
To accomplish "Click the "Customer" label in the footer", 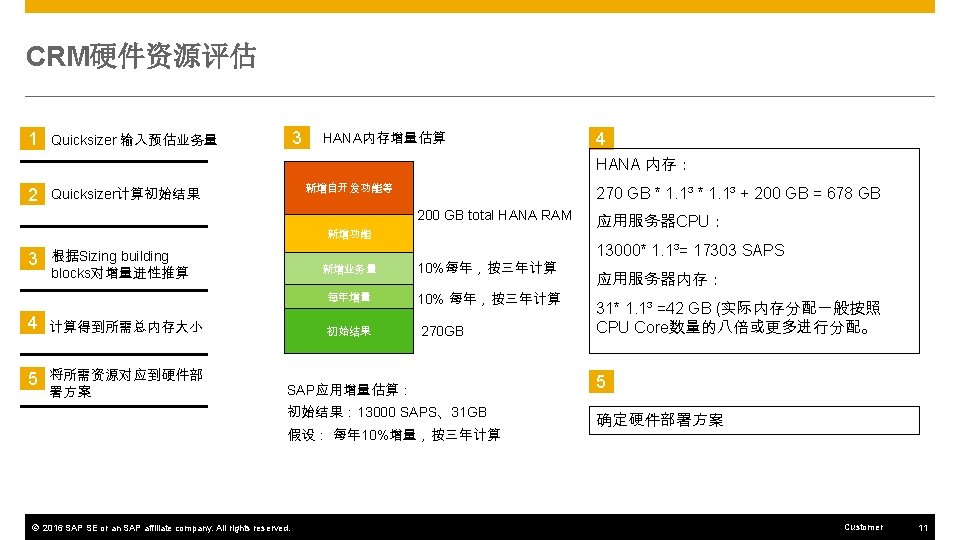I will [x=863, y=527].
